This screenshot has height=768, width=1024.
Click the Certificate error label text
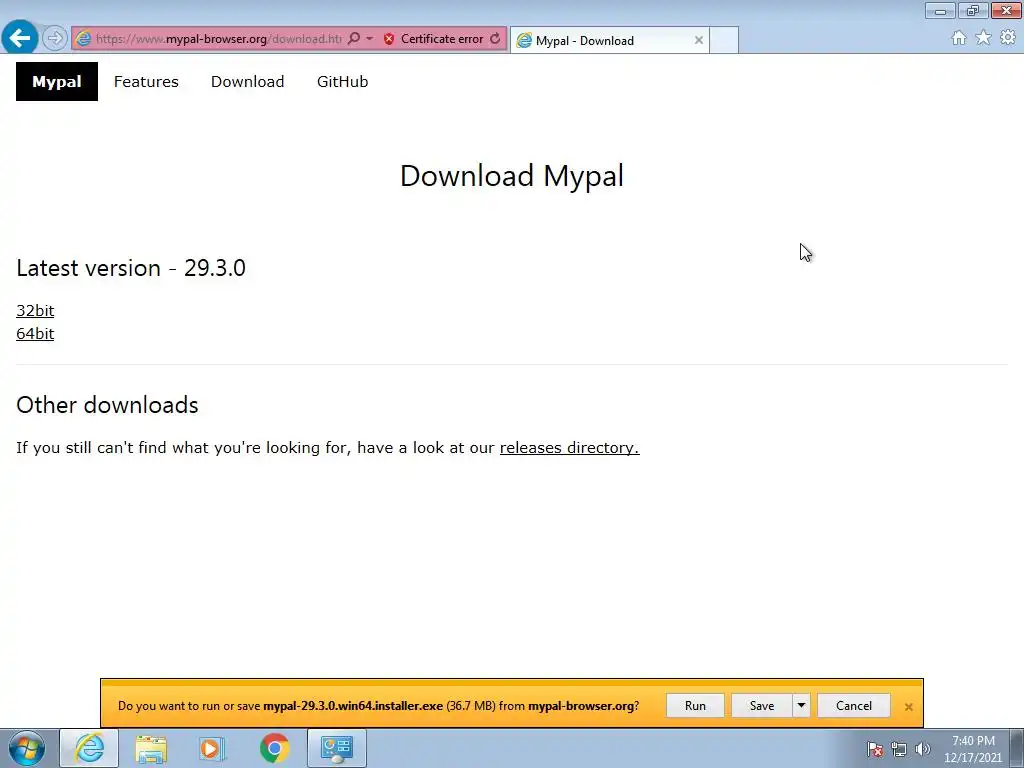click(x=442, y=39)
